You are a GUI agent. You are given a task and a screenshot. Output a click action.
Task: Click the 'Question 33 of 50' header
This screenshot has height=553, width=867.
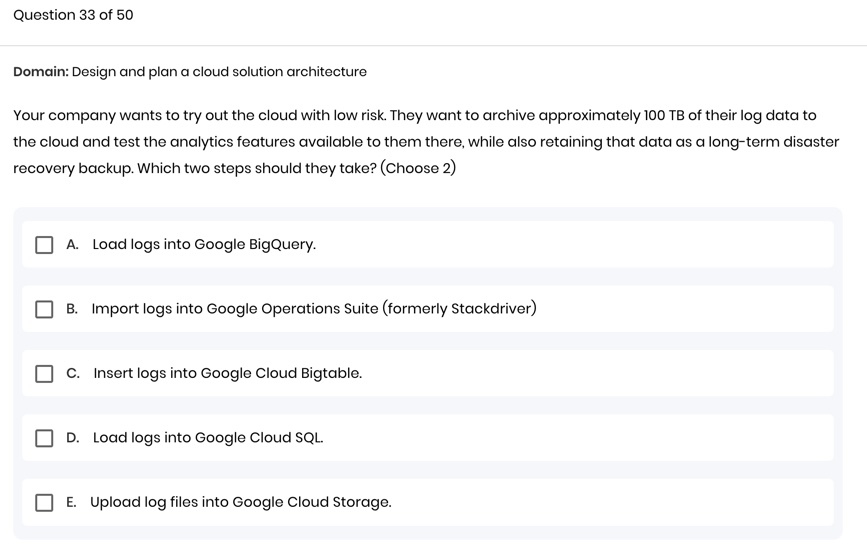73,15
